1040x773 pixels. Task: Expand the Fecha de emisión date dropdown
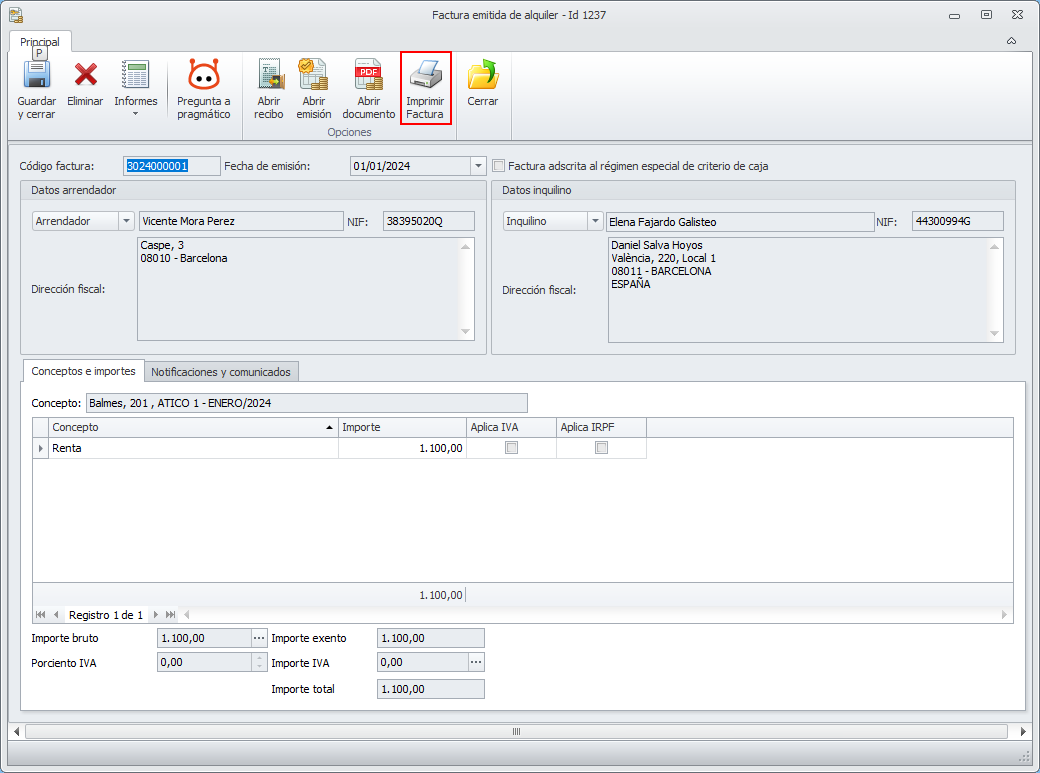477,166
